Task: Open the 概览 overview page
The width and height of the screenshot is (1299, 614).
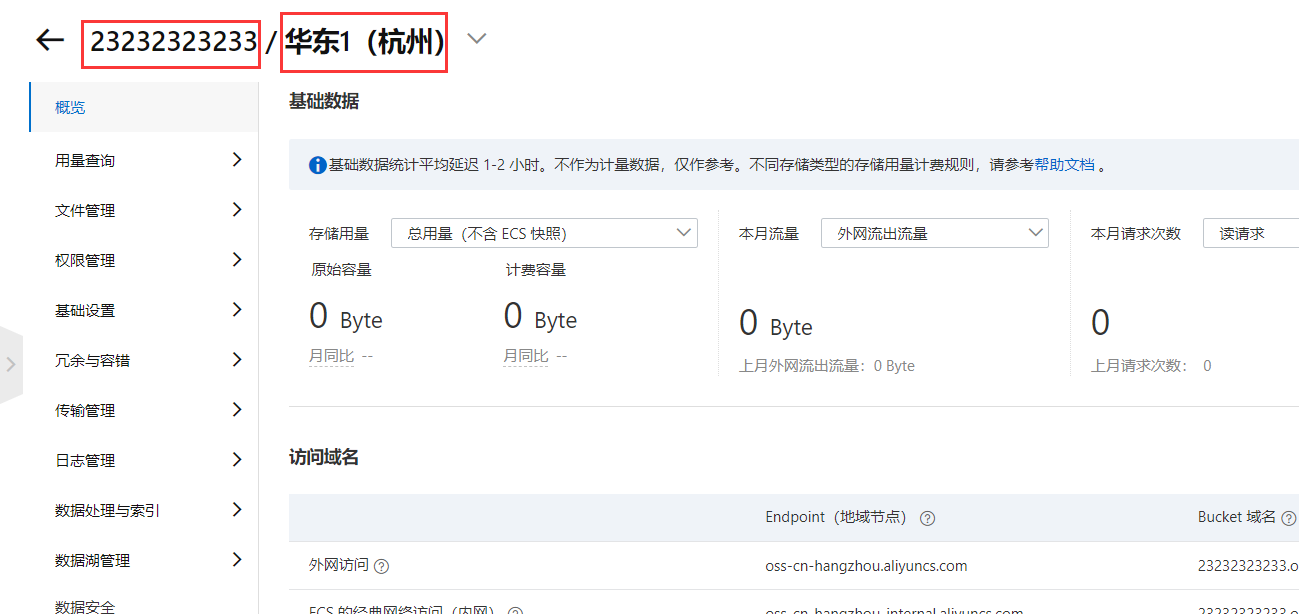Action: 143,107
